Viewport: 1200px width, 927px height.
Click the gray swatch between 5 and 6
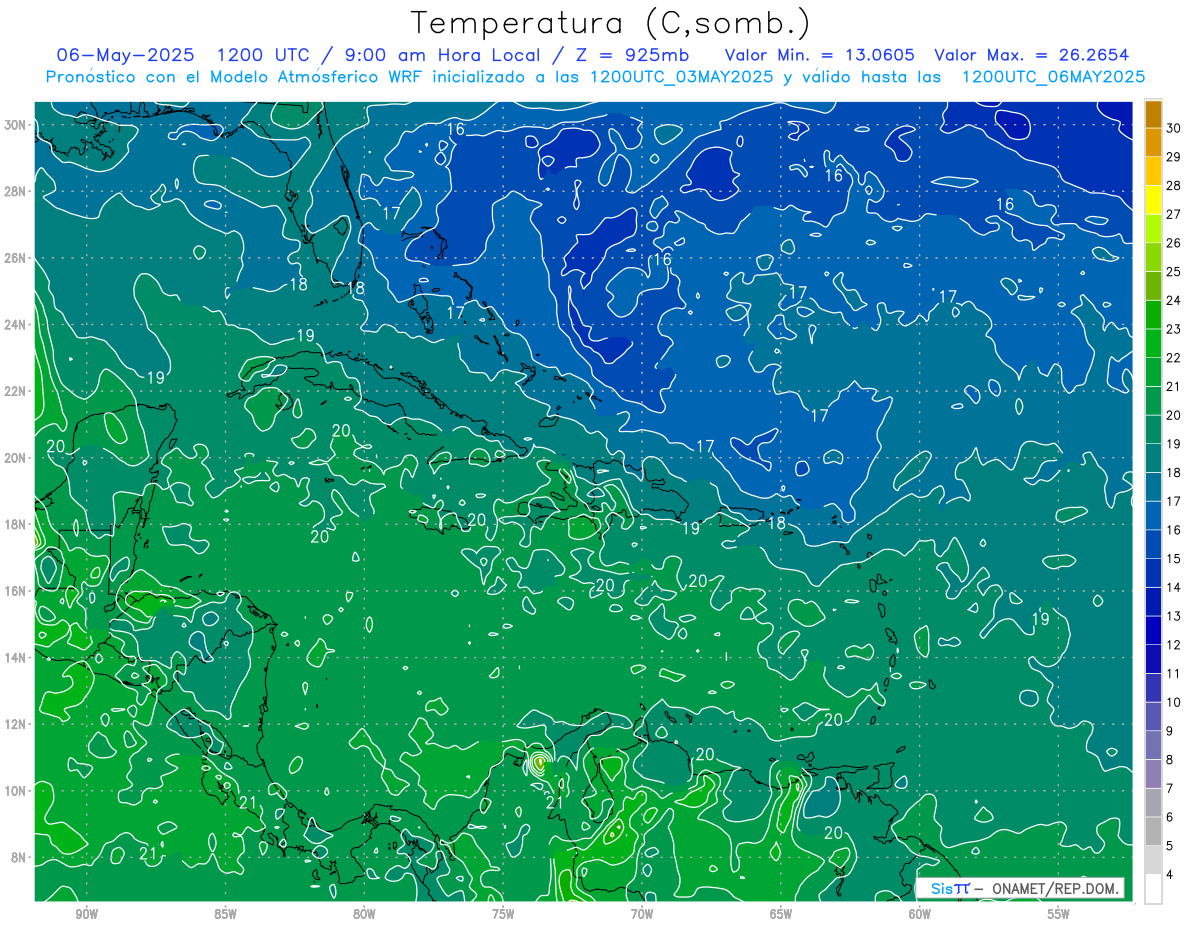tap(1153, 832)
